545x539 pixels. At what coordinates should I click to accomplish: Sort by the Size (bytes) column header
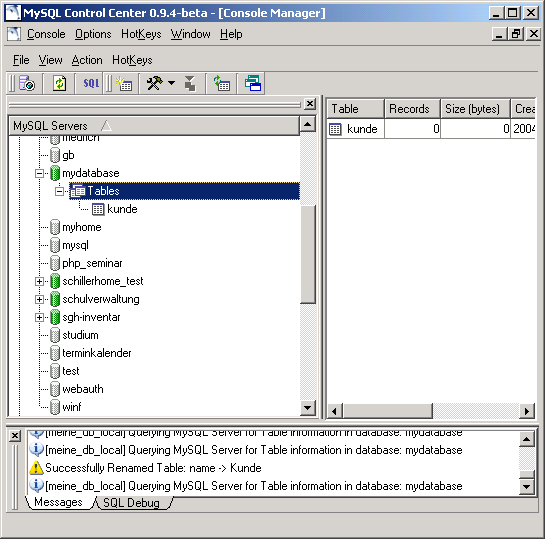coord(475,109)
